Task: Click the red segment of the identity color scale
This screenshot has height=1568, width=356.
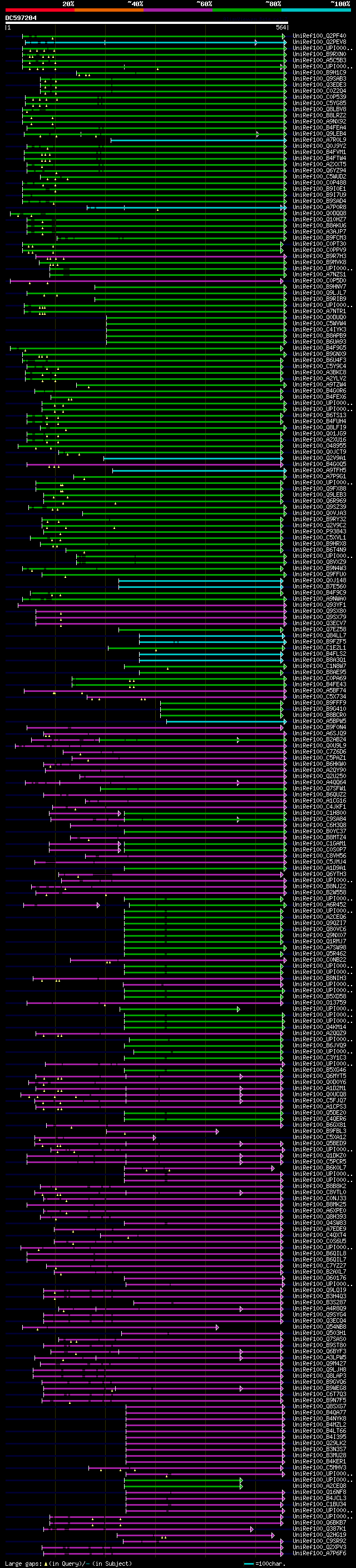Action: (x=39, y=10)
